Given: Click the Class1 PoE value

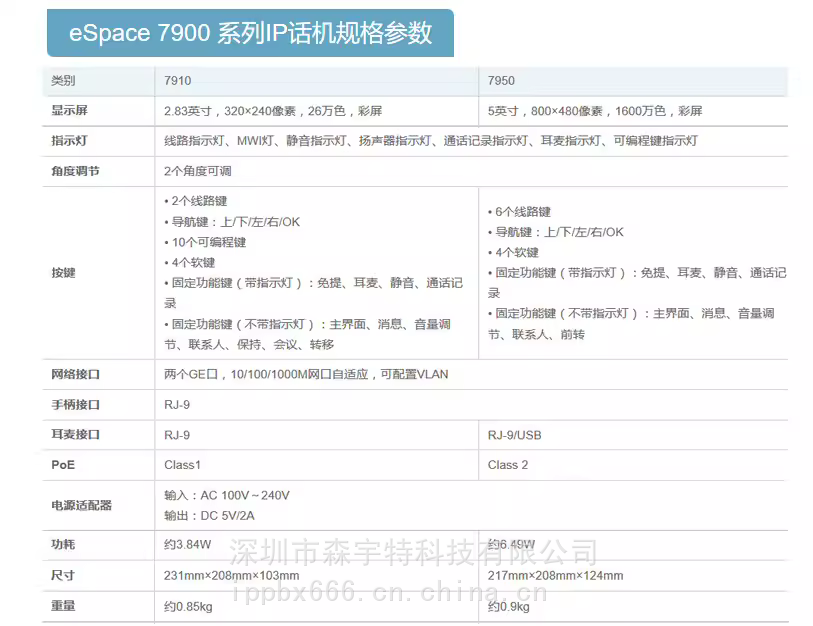Looking at the screenshot, I should tap(182, 465).
